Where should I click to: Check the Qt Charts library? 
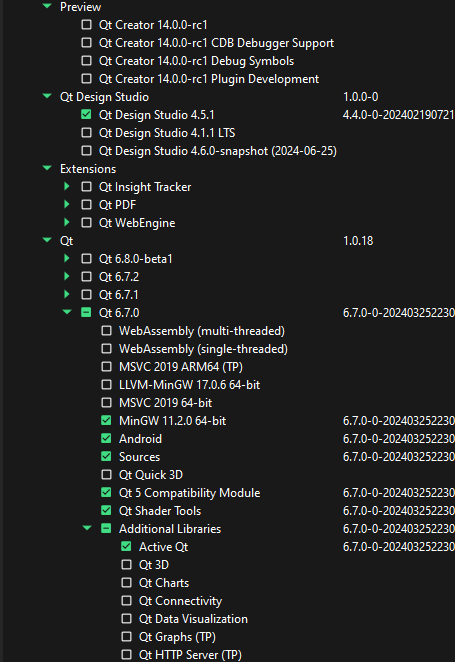126,583
